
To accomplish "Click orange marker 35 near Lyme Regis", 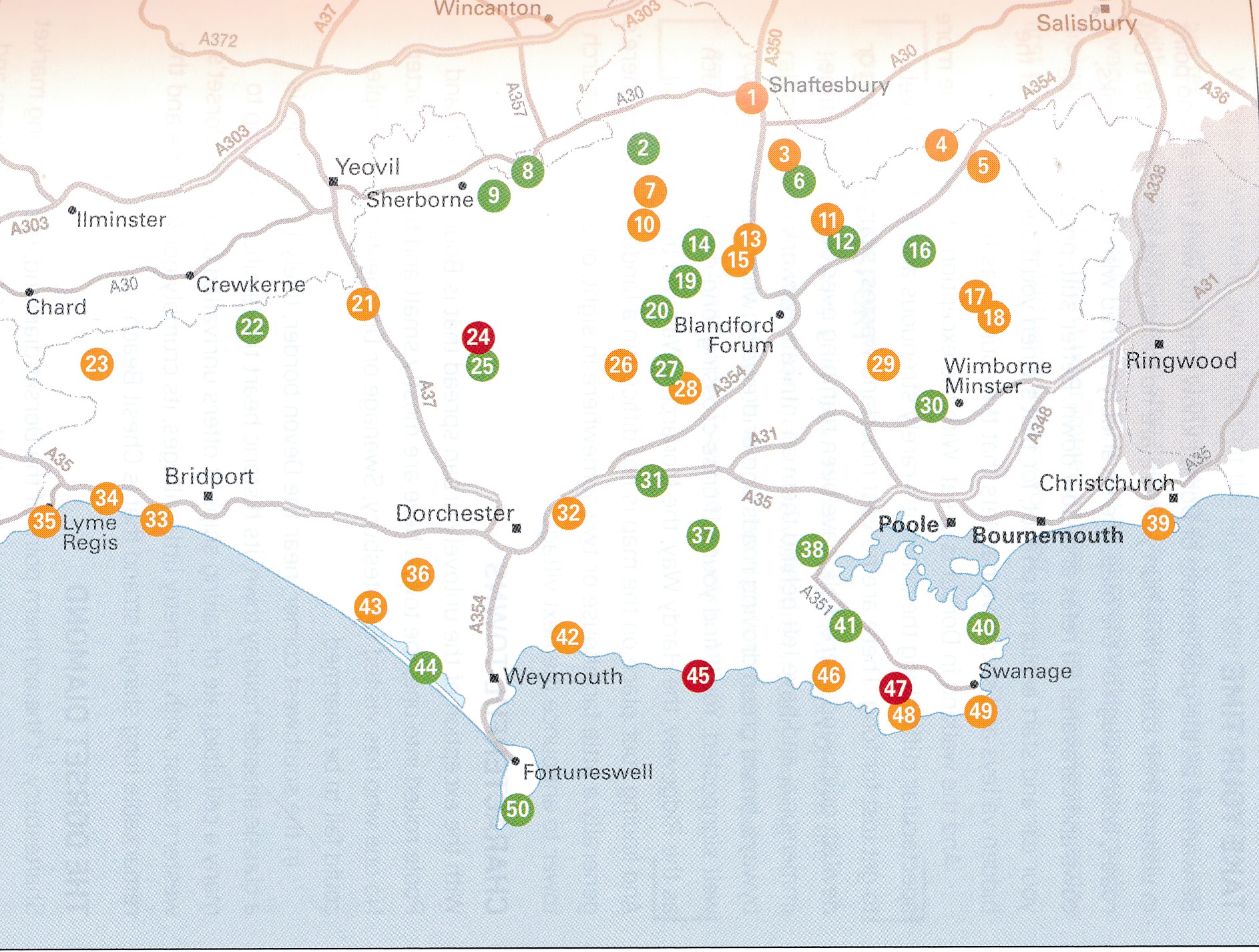I will 44,521.
